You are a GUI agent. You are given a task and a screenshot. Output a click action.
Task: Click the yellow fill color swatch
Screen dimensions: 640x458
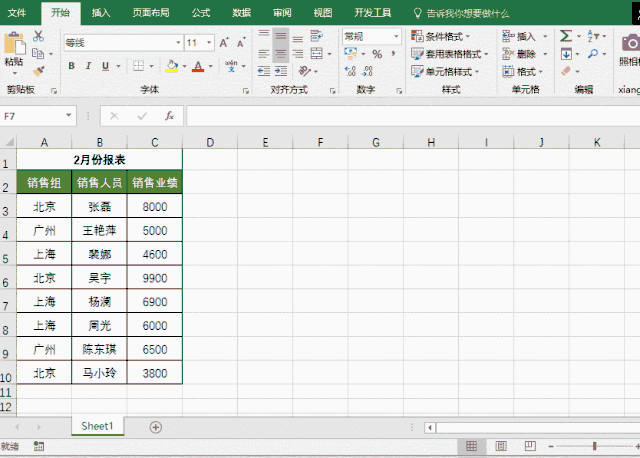pyautogui.click(x=171, y=66)
